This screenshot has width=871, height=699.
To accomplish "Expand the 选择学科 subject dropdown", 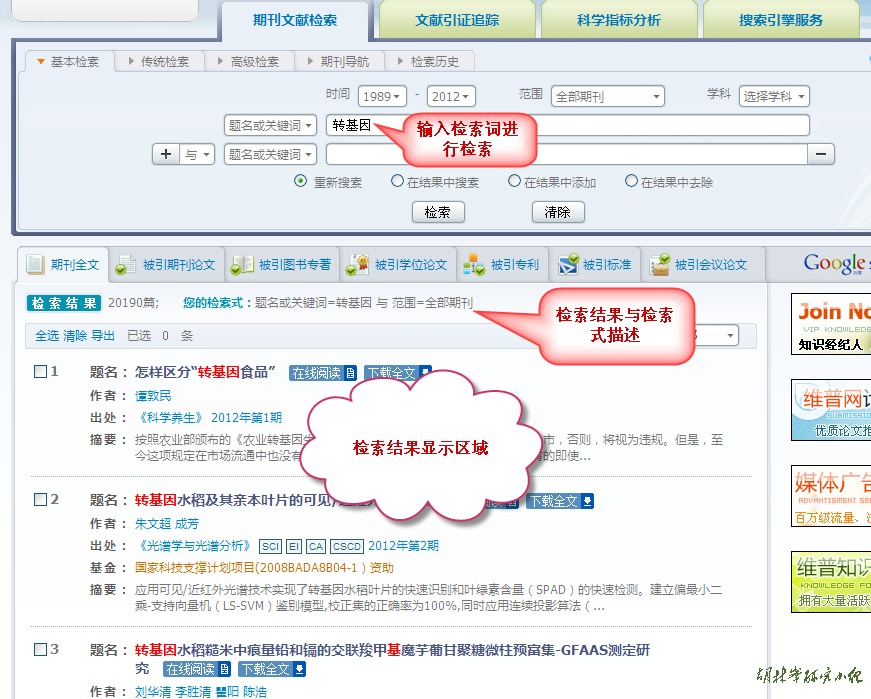I will click(774, 97).
